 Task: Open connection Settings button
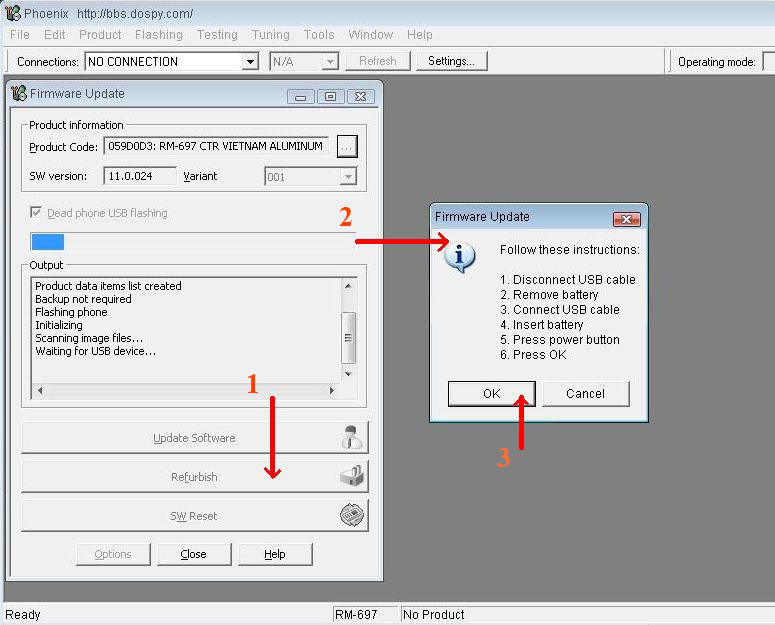click(451, 61)
